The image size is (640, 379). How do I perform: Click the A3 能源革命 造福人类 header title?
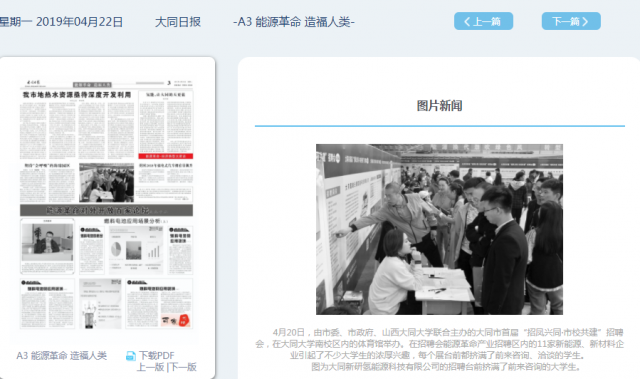click(x=294, y=22)
